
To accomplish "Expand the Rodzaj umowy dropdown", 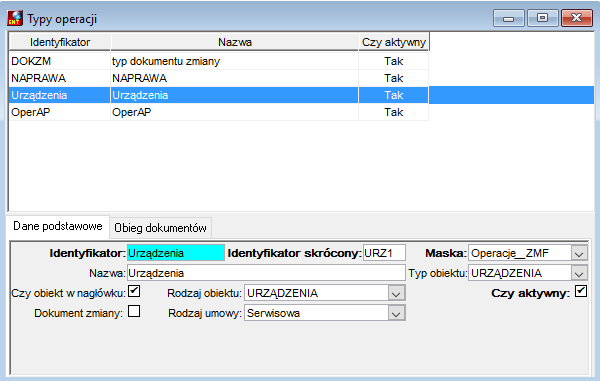I will pyautogui.click(x=396, y=313).
